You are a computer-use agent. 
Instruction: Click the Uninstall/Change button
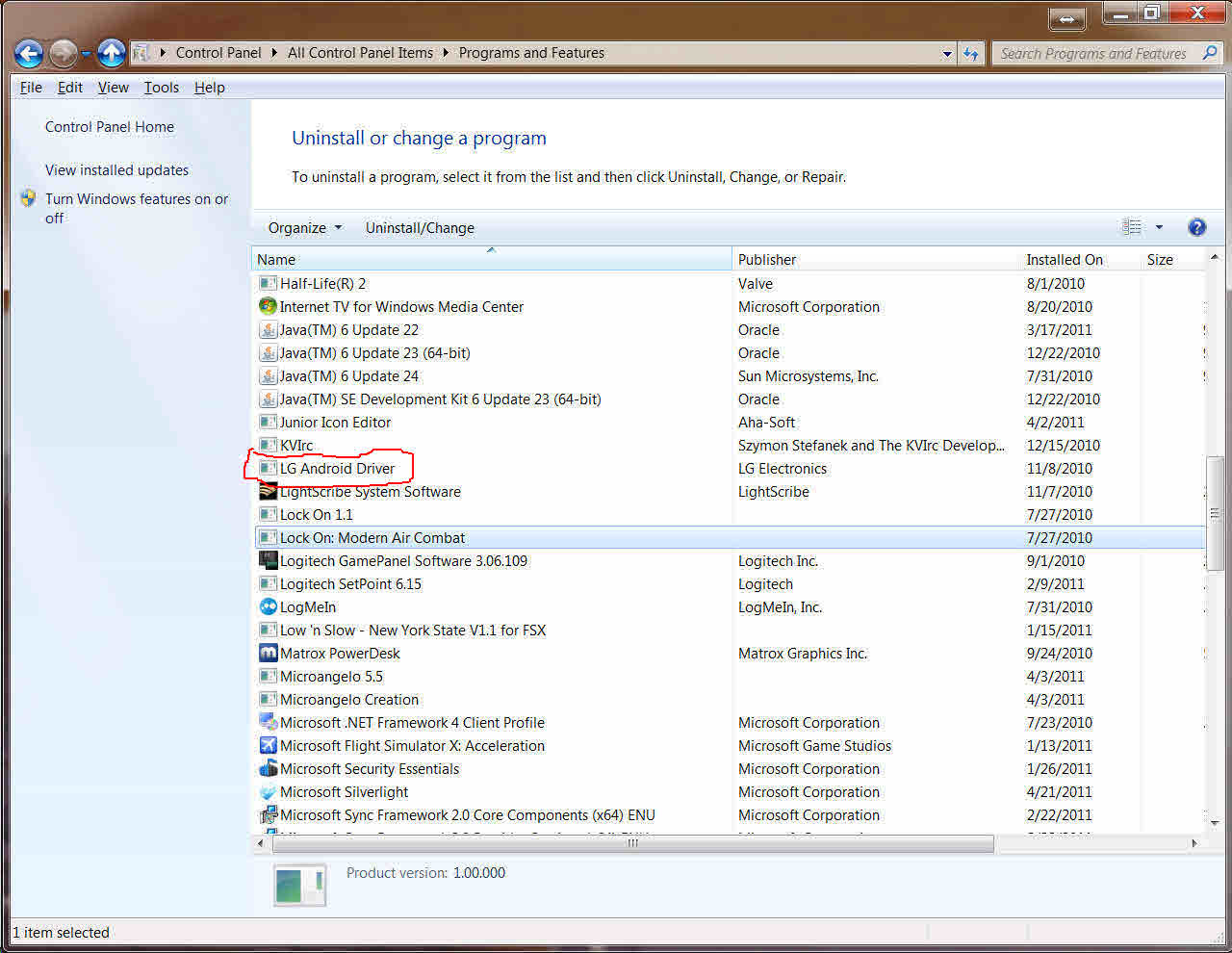pyautogui.click(x=420, y=228)
